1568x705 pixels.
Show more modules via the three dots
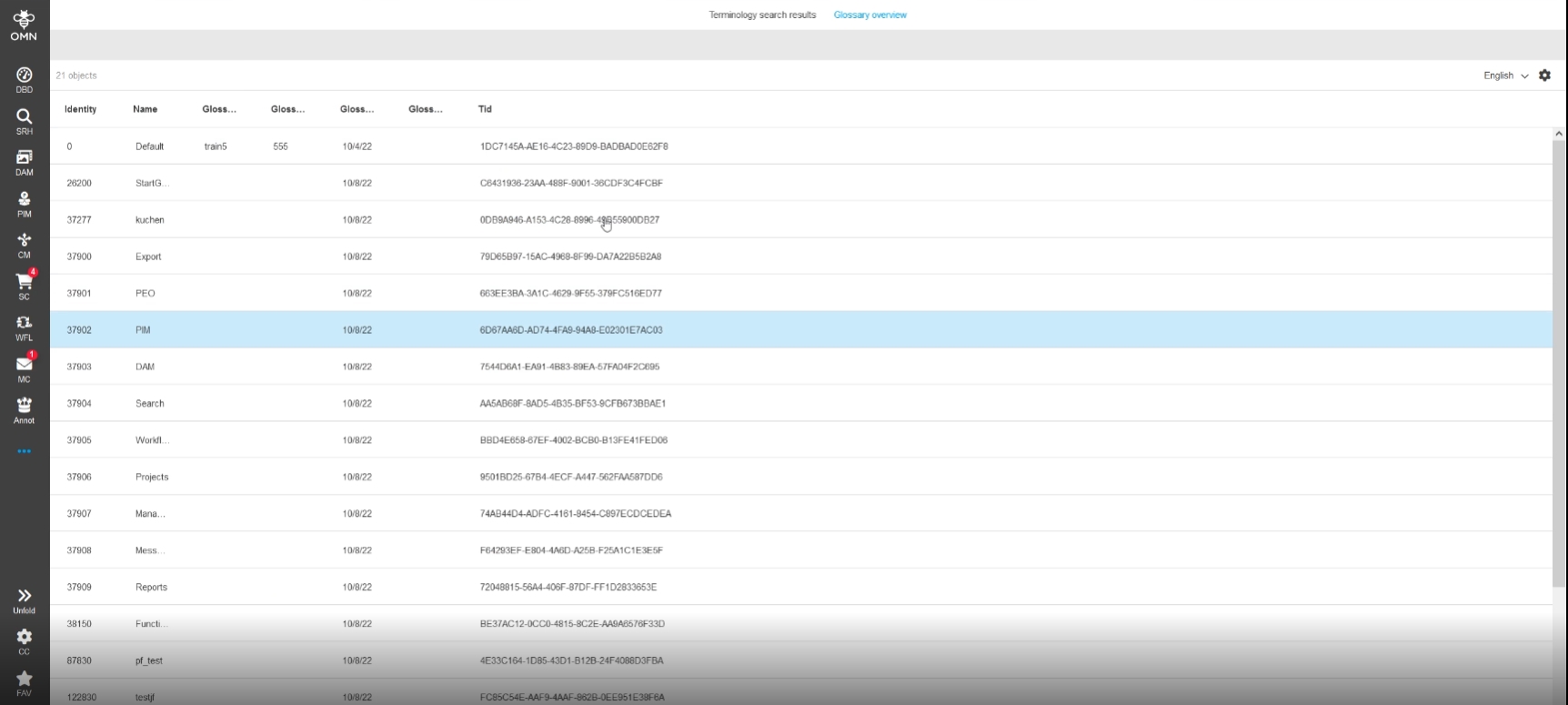25,451
